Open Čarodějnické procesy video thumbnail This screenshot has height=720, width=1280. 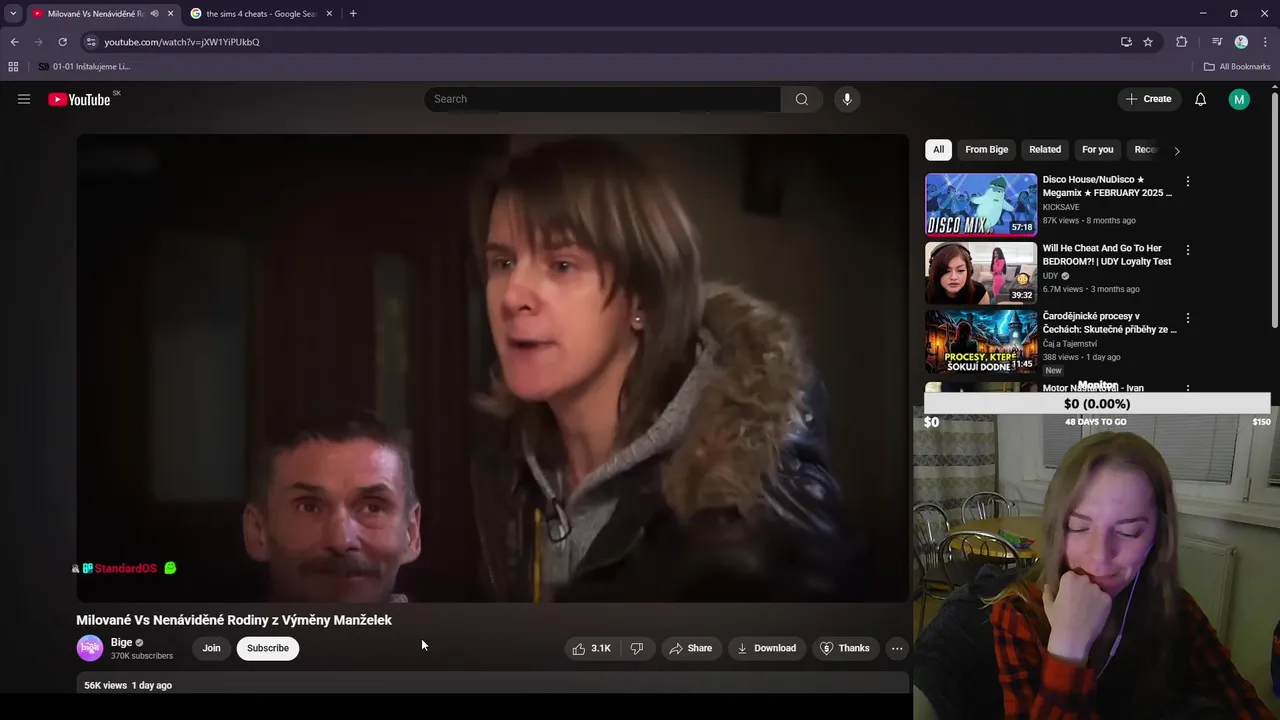pos(981,341)
